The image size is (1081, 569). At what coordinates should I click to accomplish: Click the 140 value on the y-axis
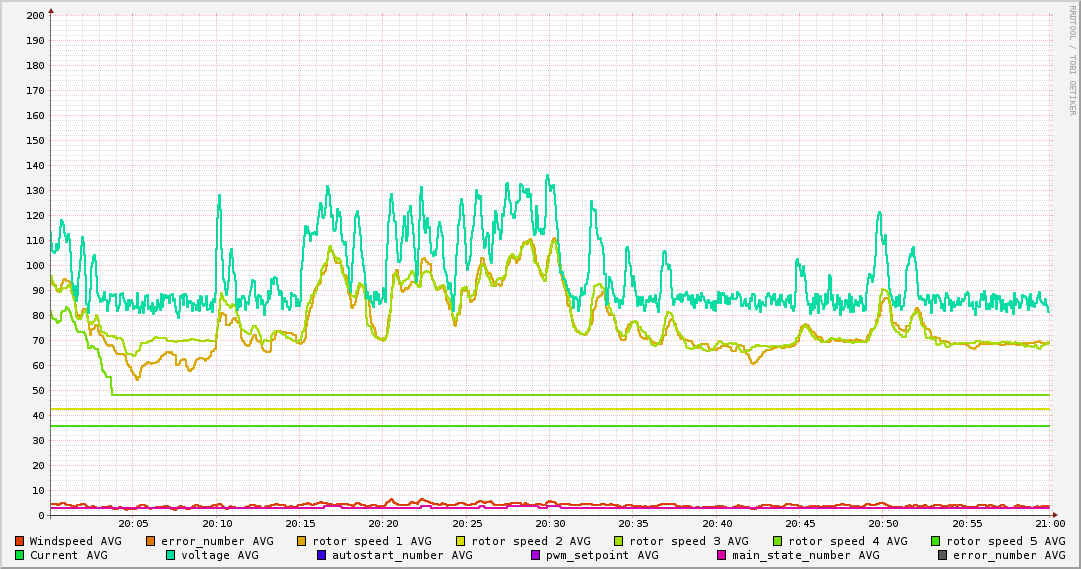pyautogui.click(x=35, y=166)
